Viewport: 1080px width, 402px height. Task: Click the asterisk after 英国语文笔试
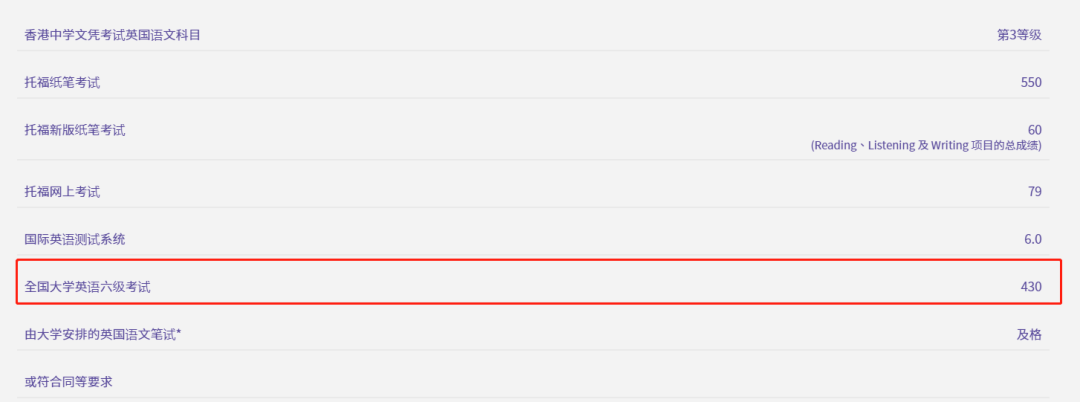pos(179,332)
